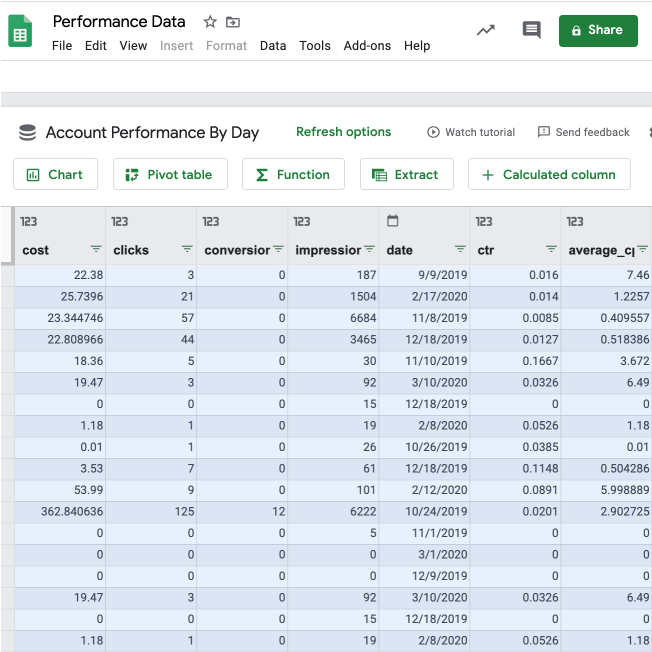This screenshot has height=652, width=652.
Task: Open the Edit menu
Action: 96,46
